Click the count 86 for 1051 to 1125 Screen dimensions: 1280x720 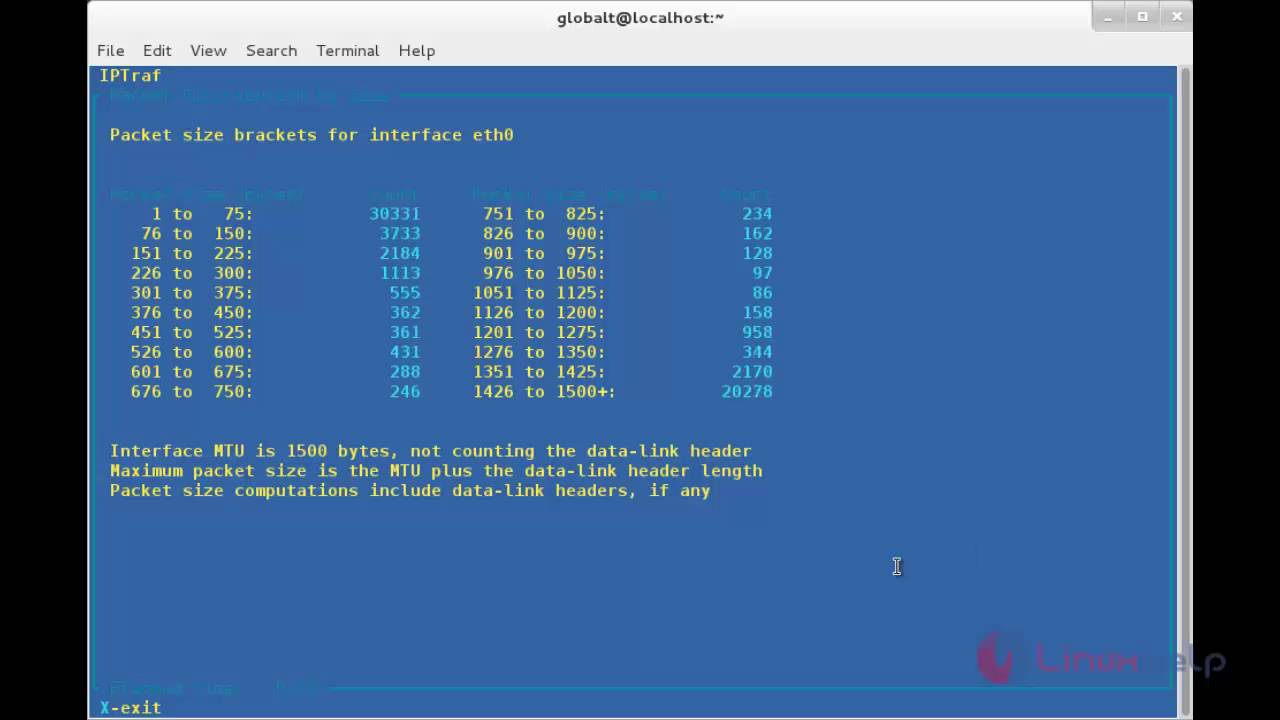point(762,293)
